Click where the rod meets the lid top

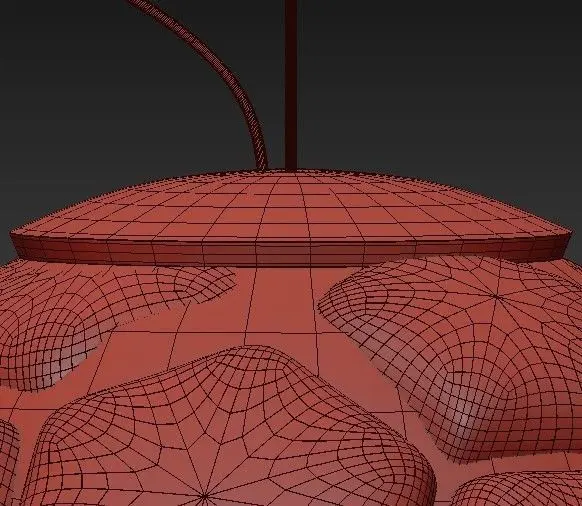pyautogui.click(x=291, y=170)
